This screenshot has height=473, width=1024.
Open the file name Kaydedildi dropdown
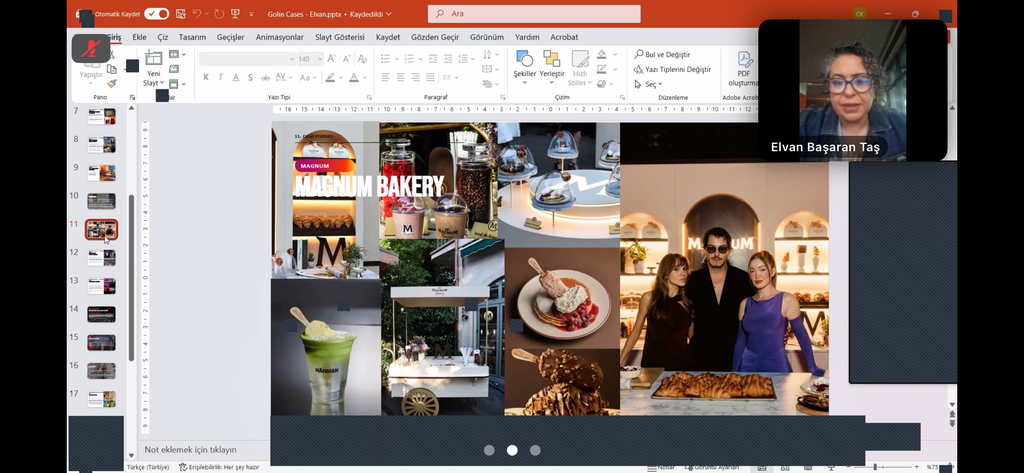pos(389,14)
